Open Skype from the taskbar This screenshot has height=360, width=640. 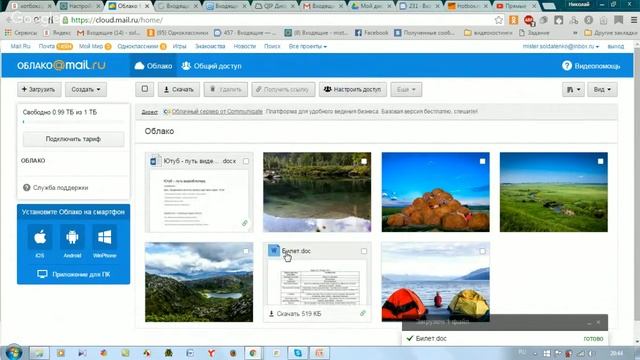(x=298, y=353)
